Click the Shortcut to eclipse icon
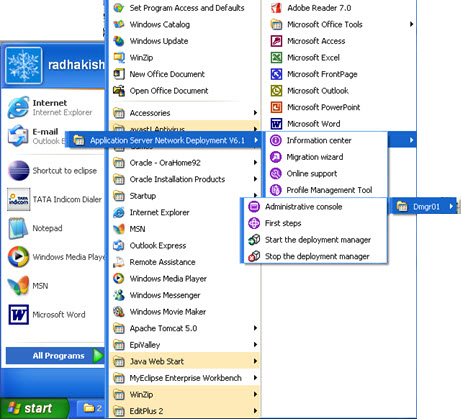461x419 pixels. [x=18, y=171]
